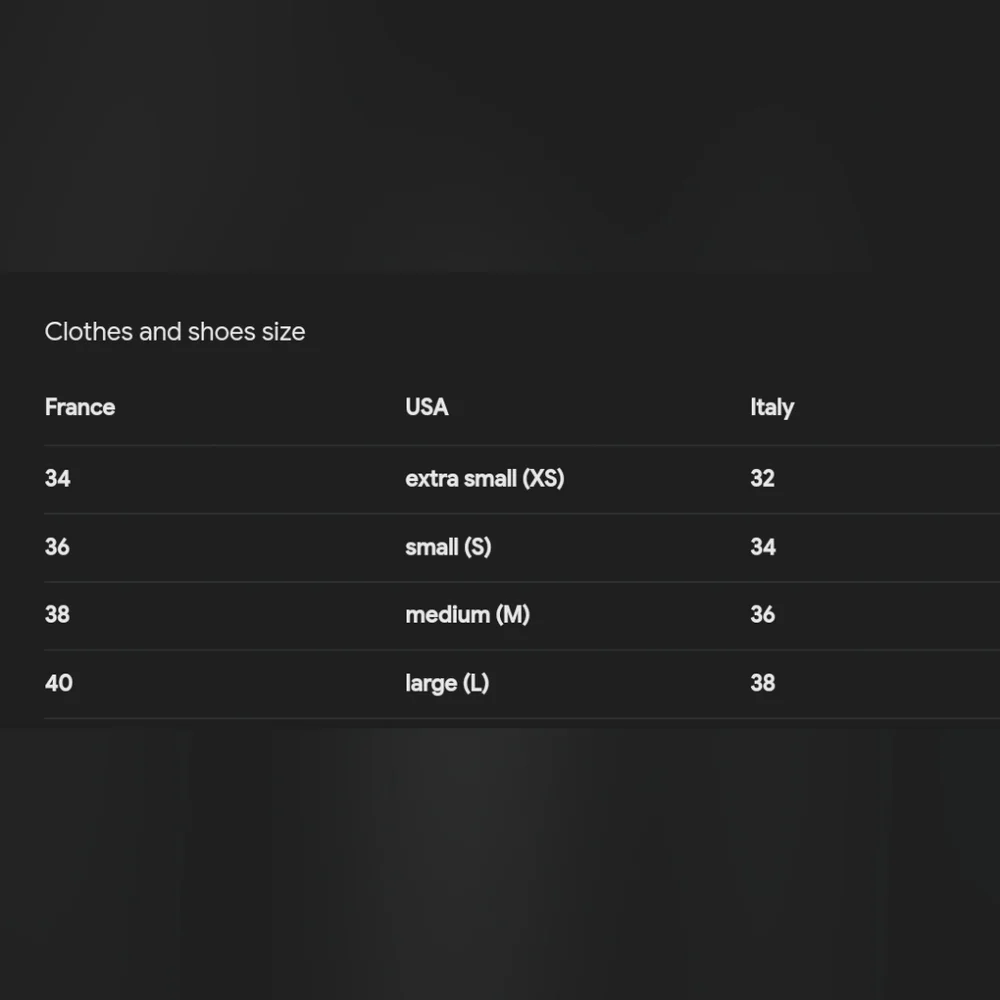
Task: Select the France column header
Action: point(80,407)
